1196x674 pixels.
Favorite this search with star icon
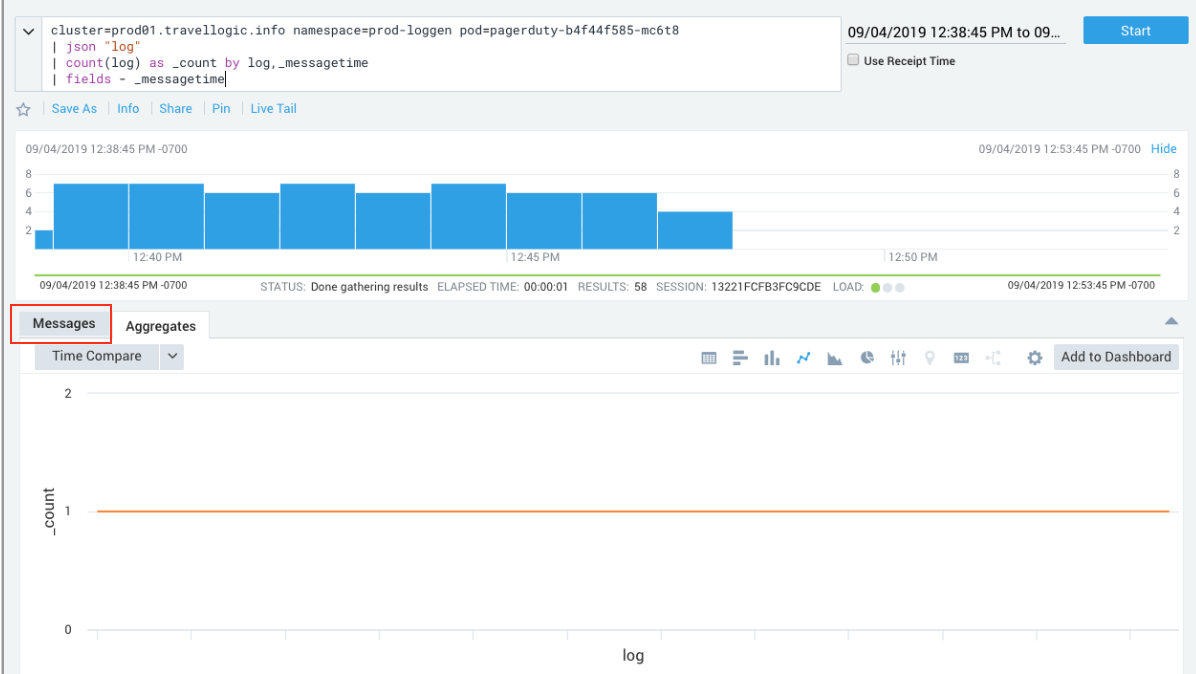(x=24, y=110)
